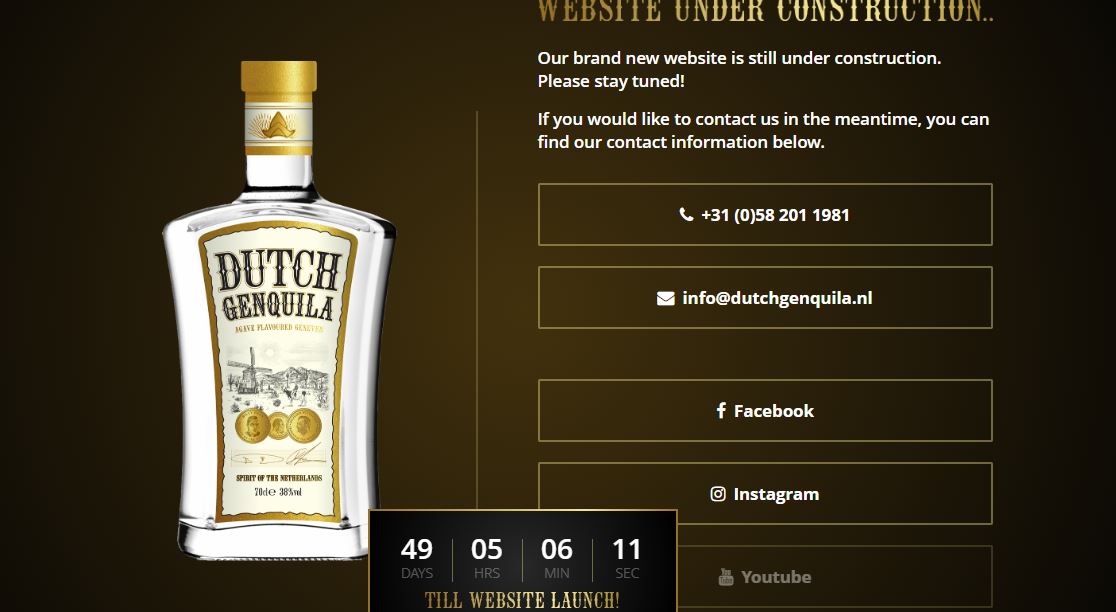Open the Youtube channel button
Image resolution: width=1116 pixels, height=612 pixels.
click(765, 576)
